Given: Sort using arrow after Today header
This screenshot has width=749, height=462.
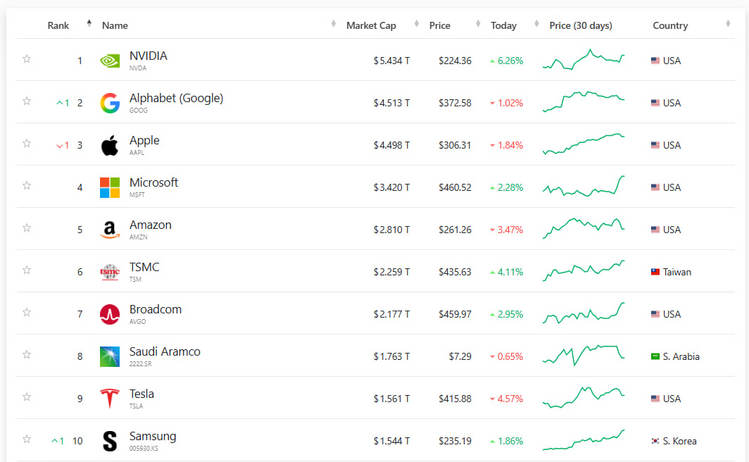Looking at the screenshot, I should [x=536, y=23].
